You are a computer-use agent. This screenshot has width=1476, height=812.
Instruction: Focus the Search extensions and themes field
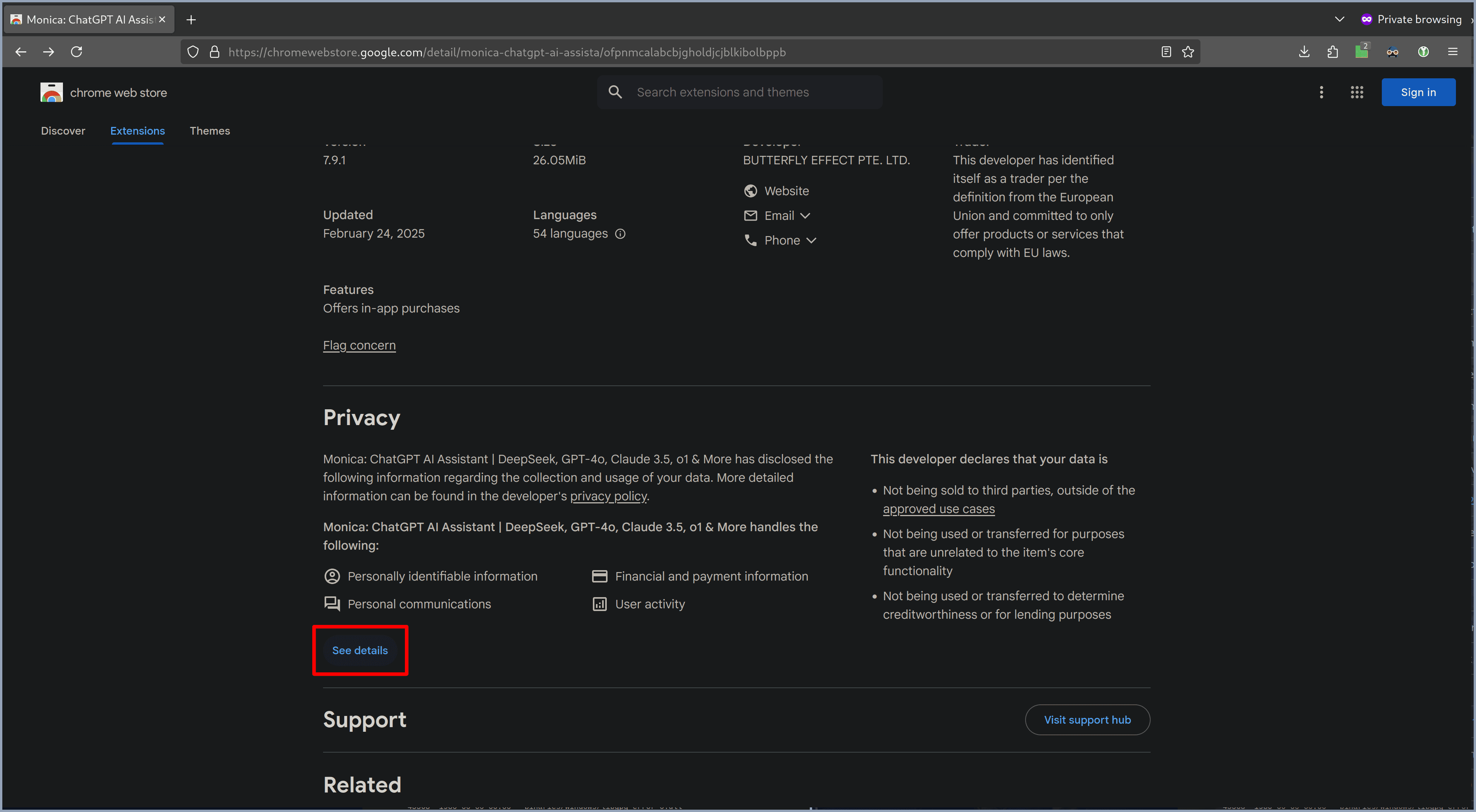pyautogui.click(x=740, y=92)
